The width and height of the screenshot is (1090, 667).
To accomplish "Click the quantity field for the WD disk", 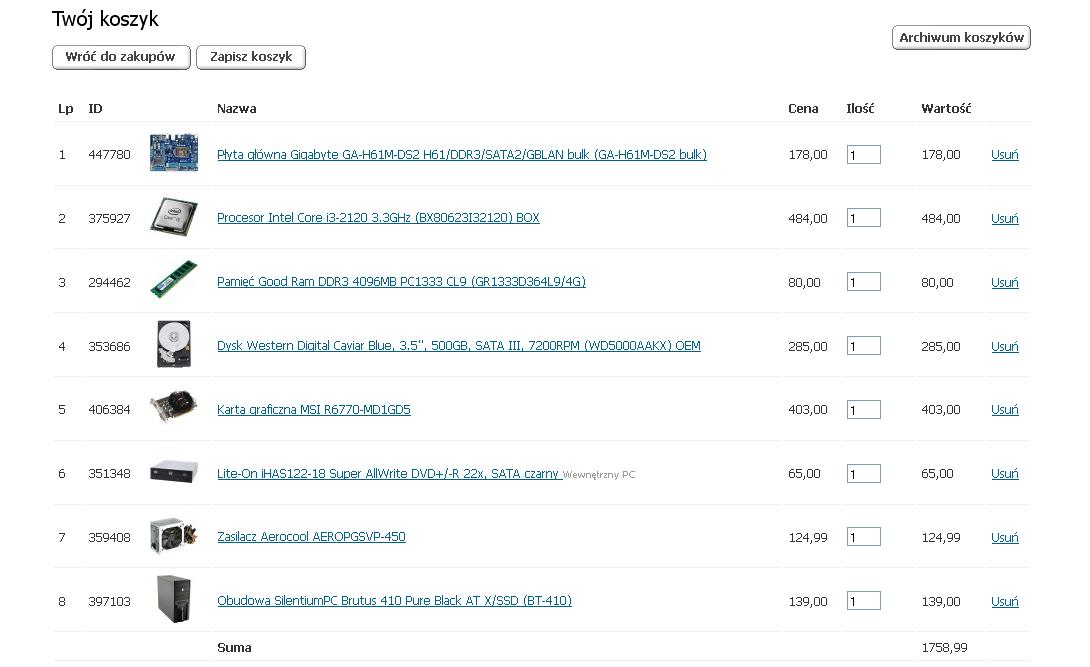I will pos(863,345).
